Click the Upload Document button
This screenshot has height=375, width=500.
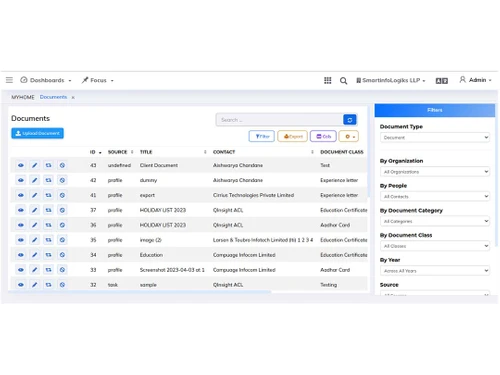(37, 133)
